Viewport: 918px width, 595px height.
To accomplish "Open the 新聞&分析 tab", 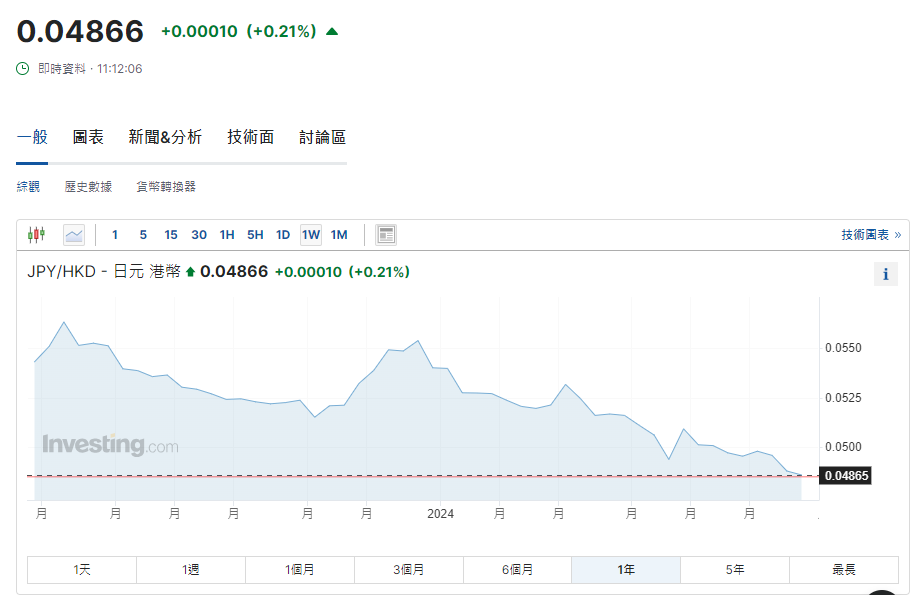I will [165, 137].
